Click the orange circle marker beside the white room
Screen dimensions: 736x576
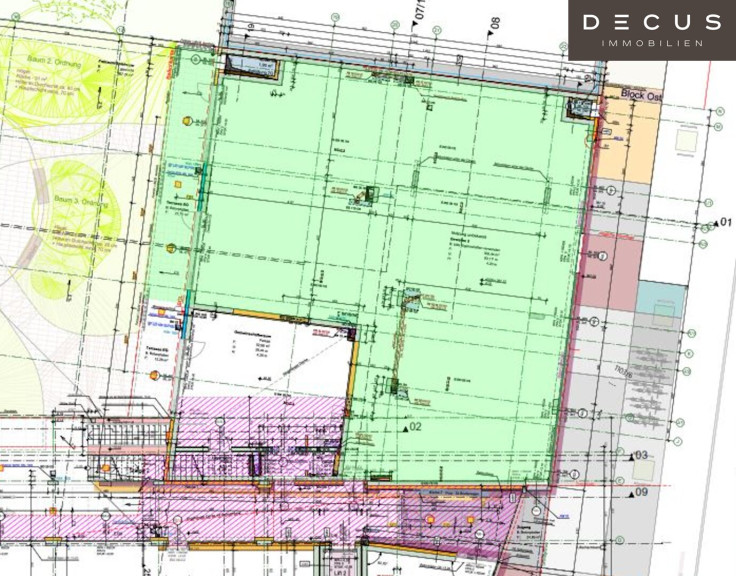[x=155, y=375]
